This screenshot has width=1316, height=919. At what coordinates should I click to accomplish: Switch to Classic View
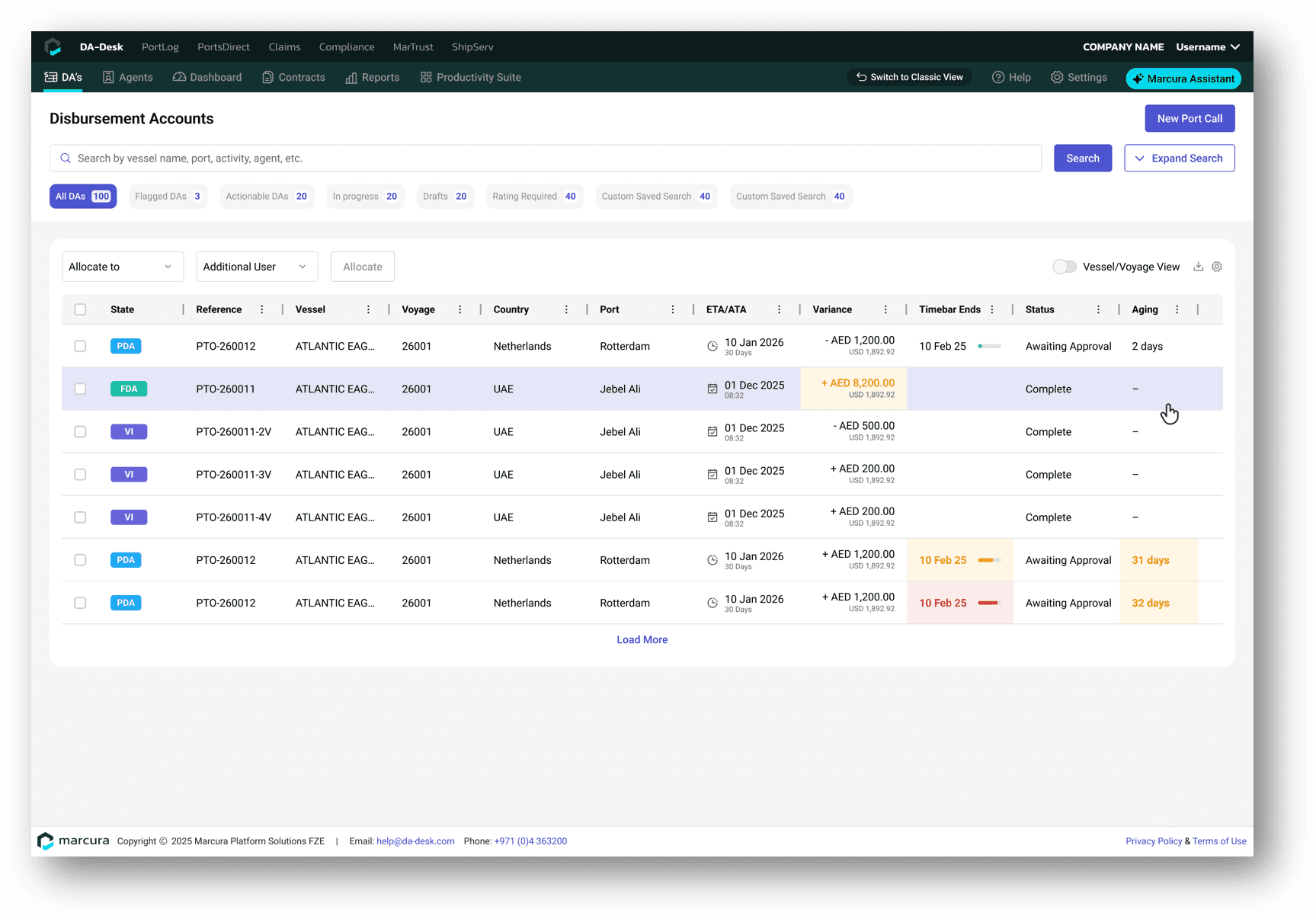909,77
